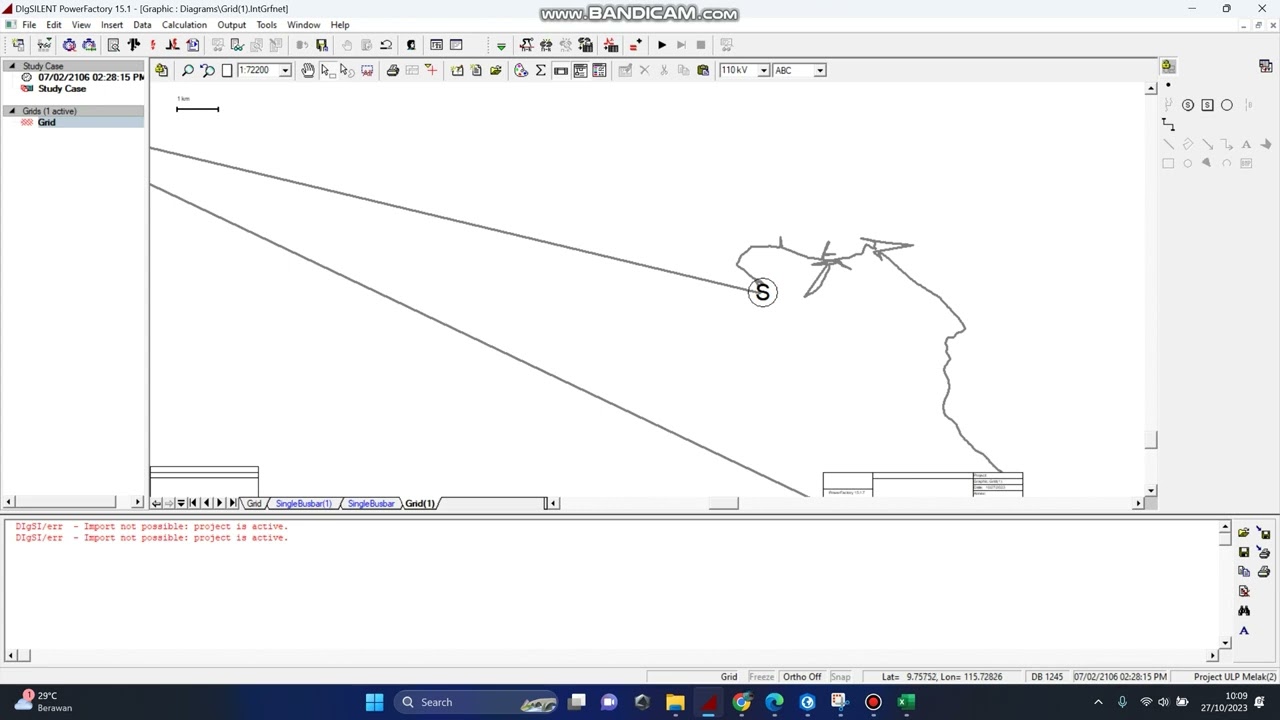
Task: Open the Calculation menu
Action: [x=184, y=25]
